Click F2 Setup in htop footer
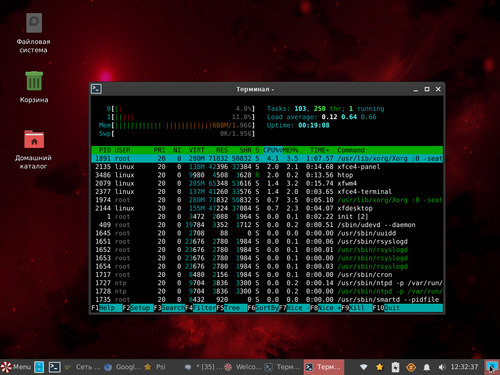The height and width of the screenshot is (375, 500). 138,308
